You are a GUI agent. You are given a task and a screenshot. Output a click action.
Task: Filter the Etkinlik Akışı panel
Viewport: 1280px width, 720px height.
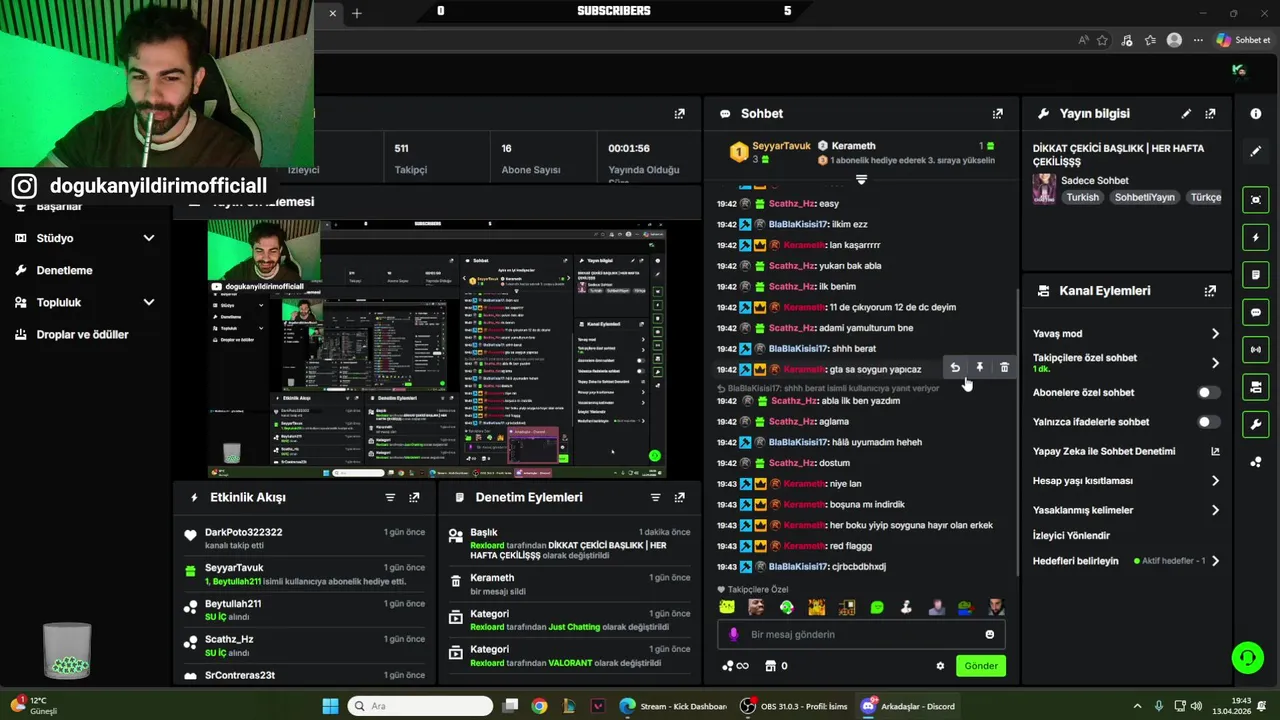pos(390,497)
